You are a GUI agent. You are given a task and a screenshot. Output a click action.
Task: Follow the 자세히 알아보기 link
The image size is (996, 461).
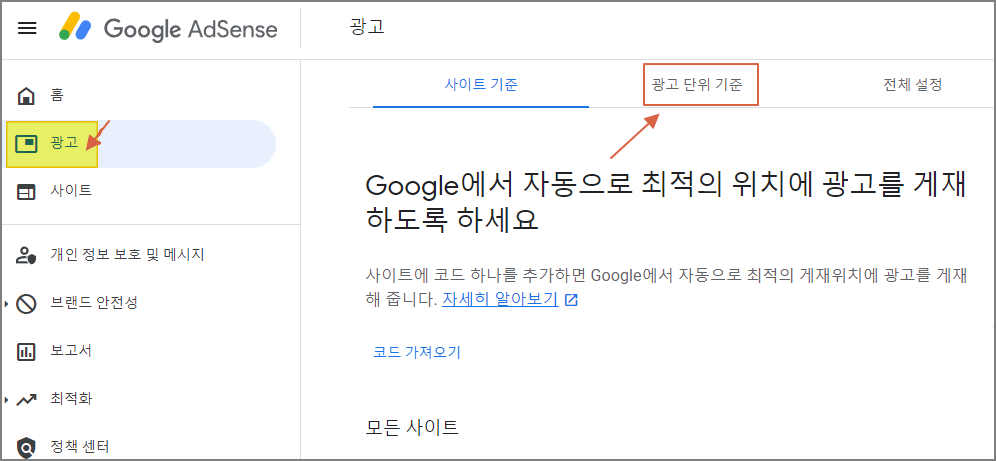[x=500, y=299]
